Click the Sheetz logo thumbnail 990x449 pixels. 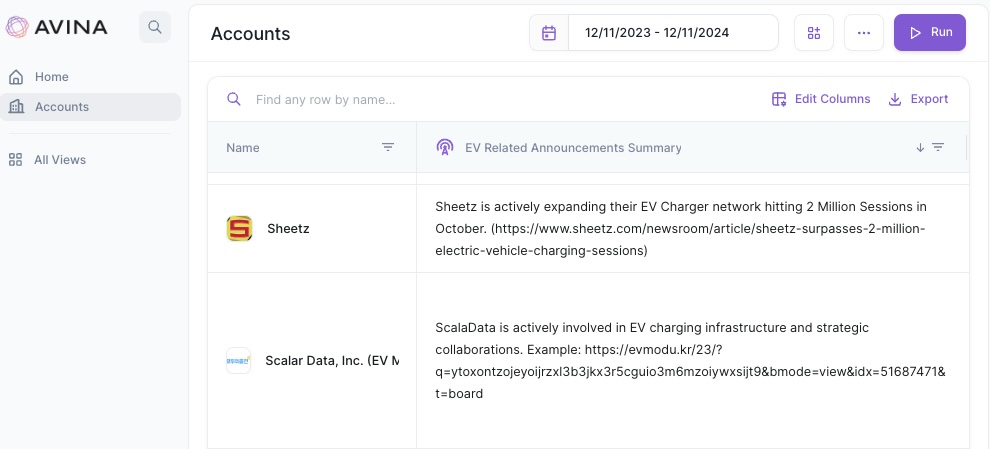(239, 229)
